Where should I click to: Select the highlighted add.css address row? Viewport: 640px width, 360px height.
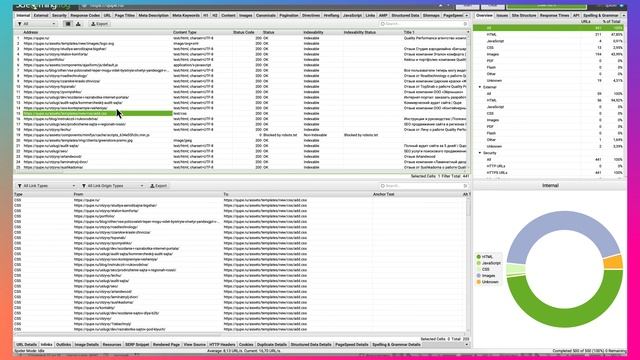click(98, 113)
